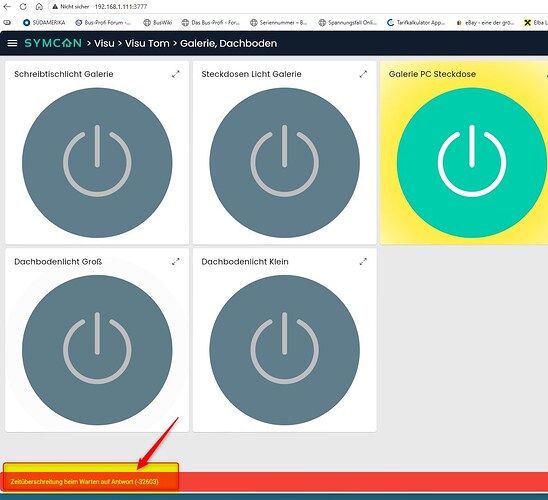The width and height of the screenshot is (548, 500).
Task: Click the 'Nicht sicher' security warning icon
Action: (x=55, y=7)
